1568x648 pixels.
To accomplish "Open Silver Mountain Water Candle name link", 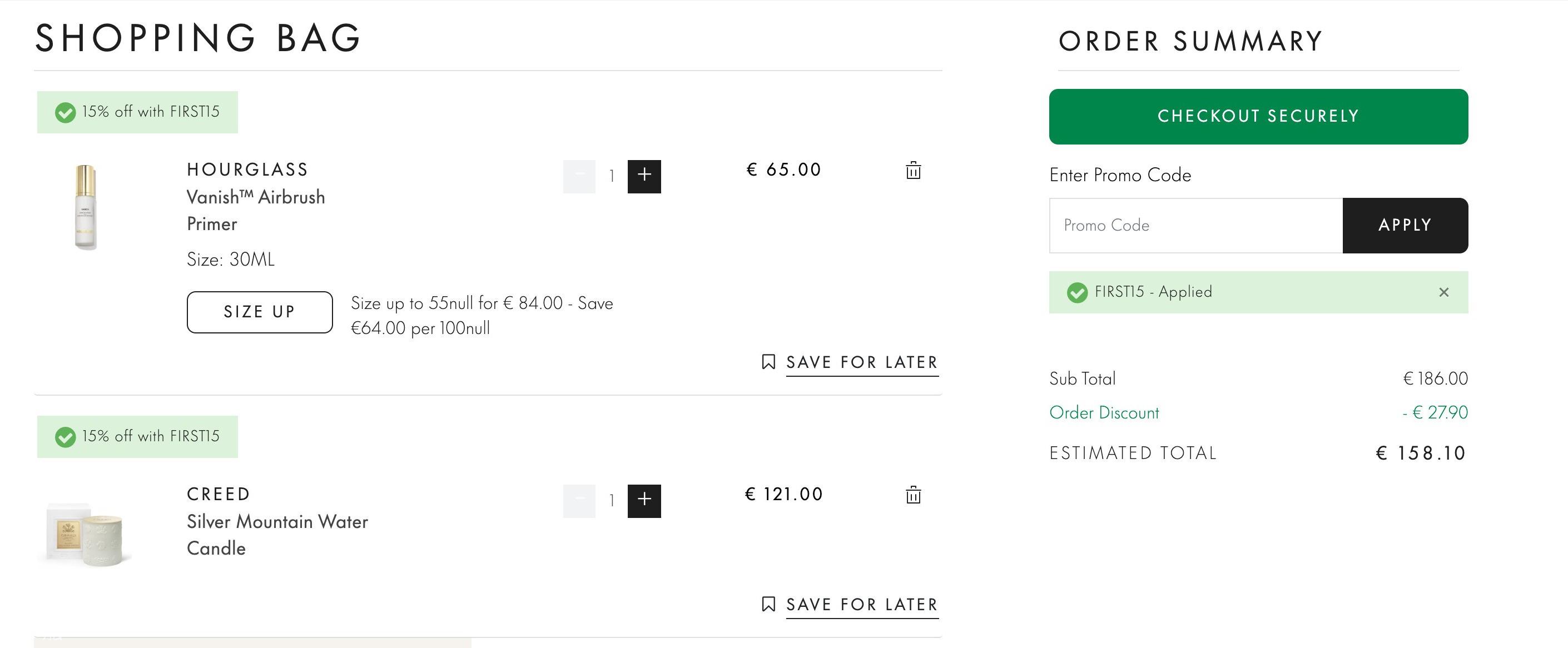I will point(277,535).
